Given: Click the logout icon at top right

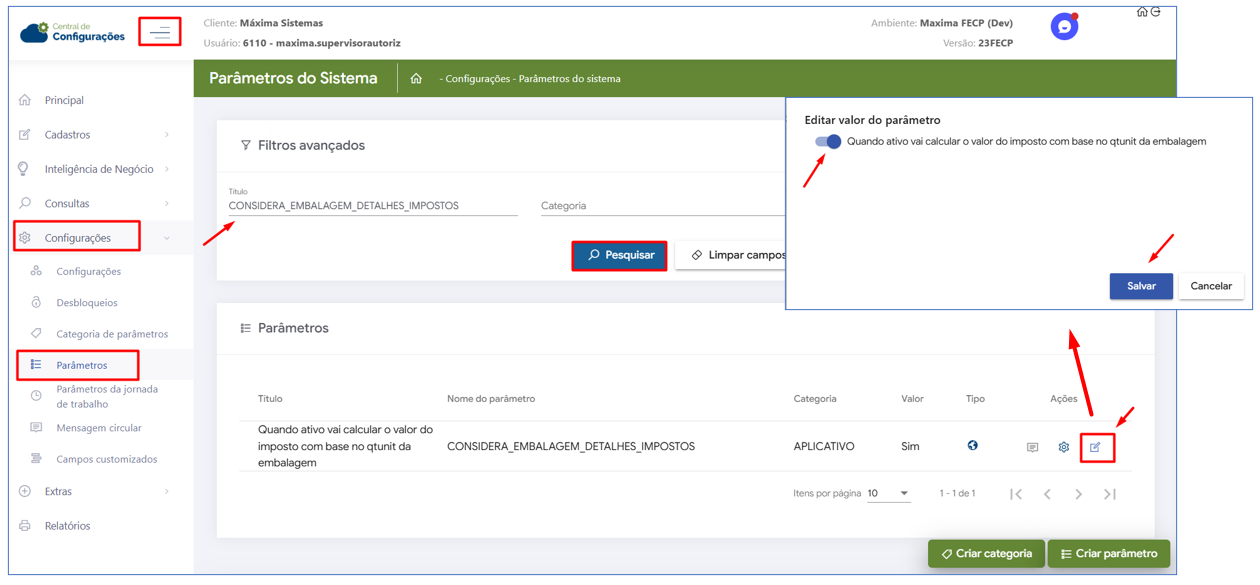Looking at the screenshot, I should [x=1156, y=12].
